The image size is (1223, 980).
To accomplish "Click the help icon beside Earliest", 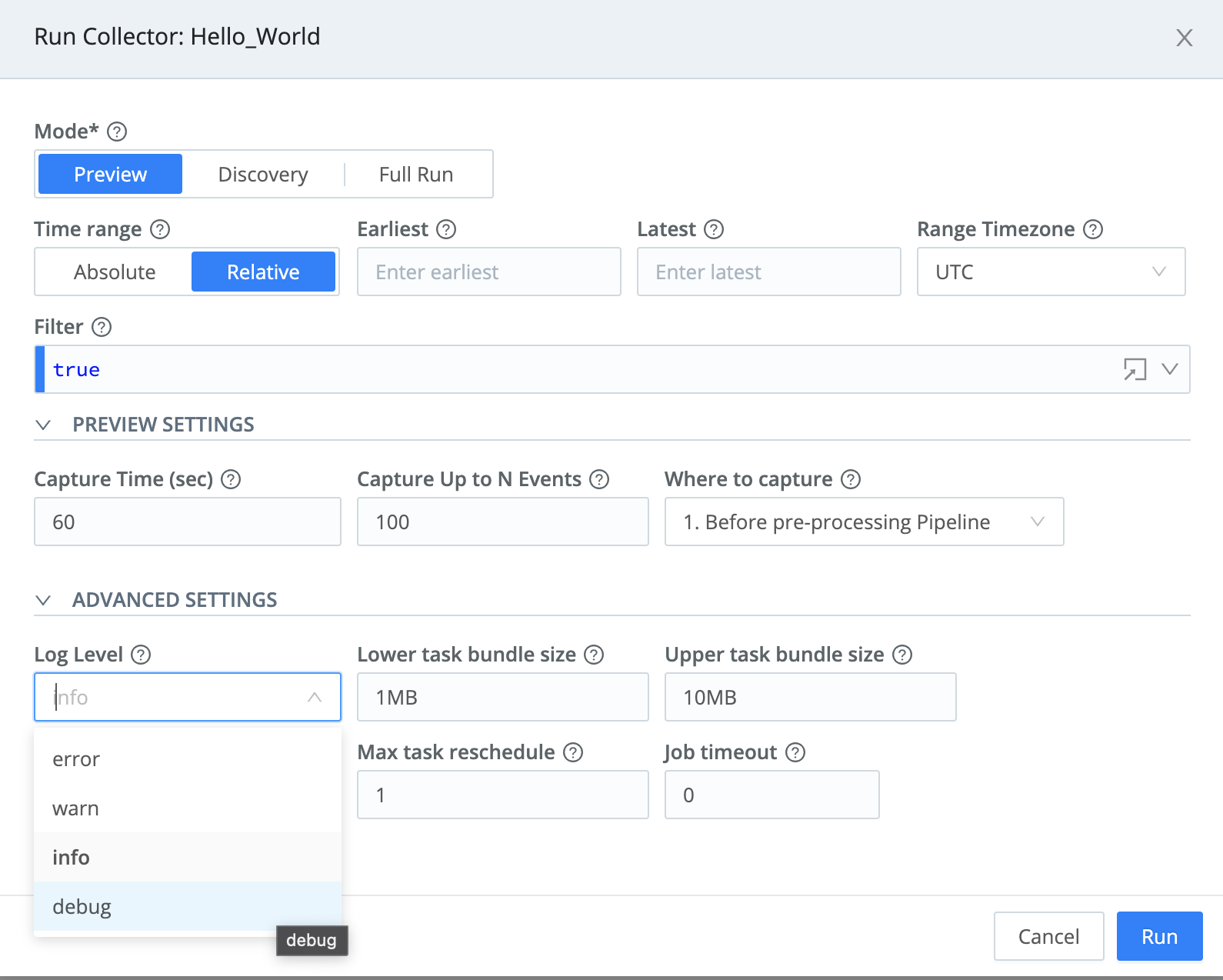I will click(446, 229).
